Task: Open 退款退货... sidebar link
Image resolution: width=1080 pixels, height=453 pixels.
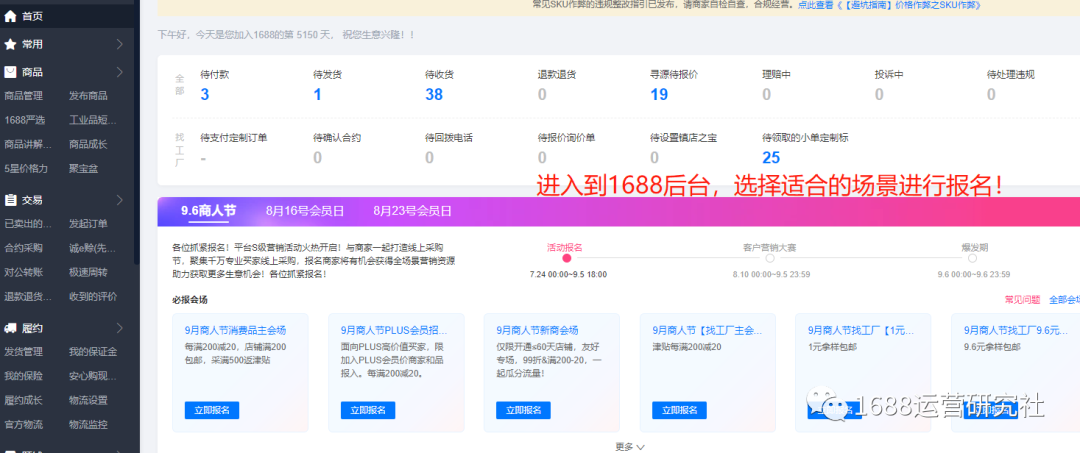Action: (x=28, y=297)
